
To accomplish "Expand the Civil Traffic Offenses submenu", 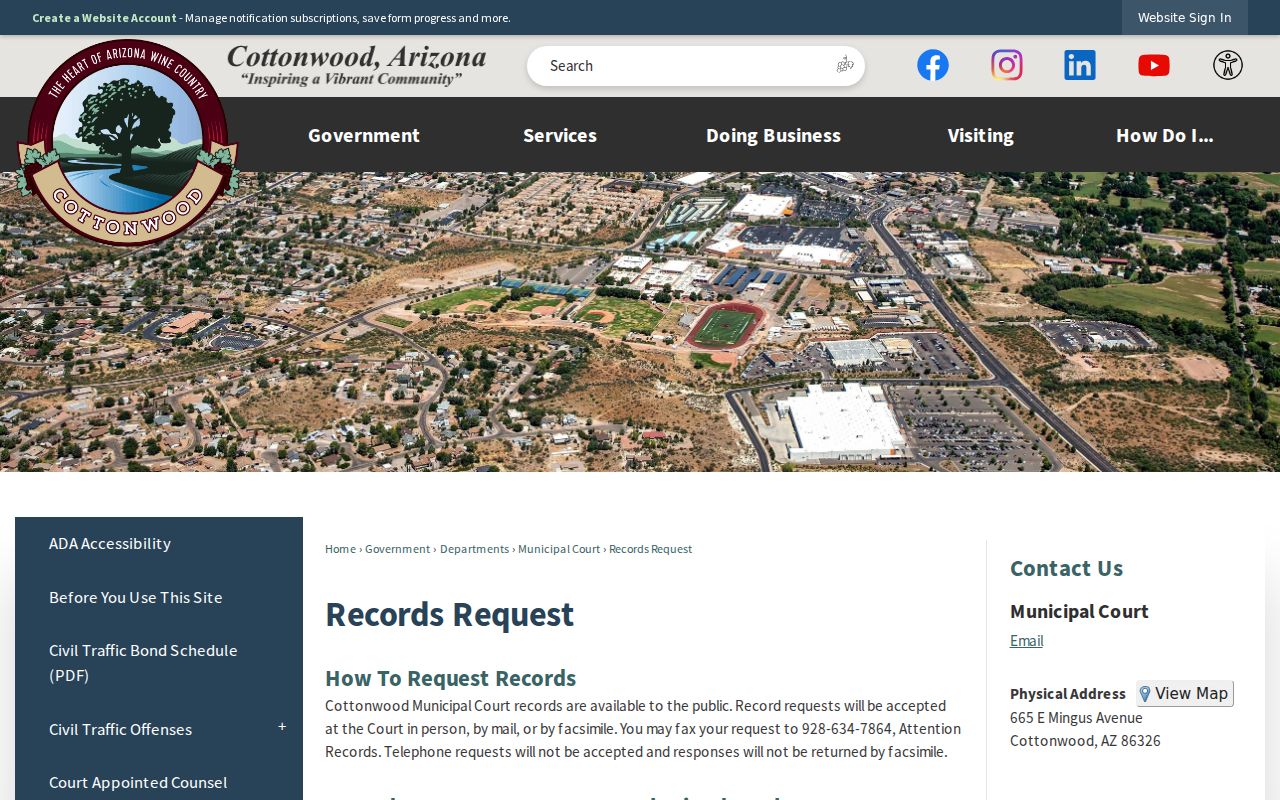I will [282, 727].
